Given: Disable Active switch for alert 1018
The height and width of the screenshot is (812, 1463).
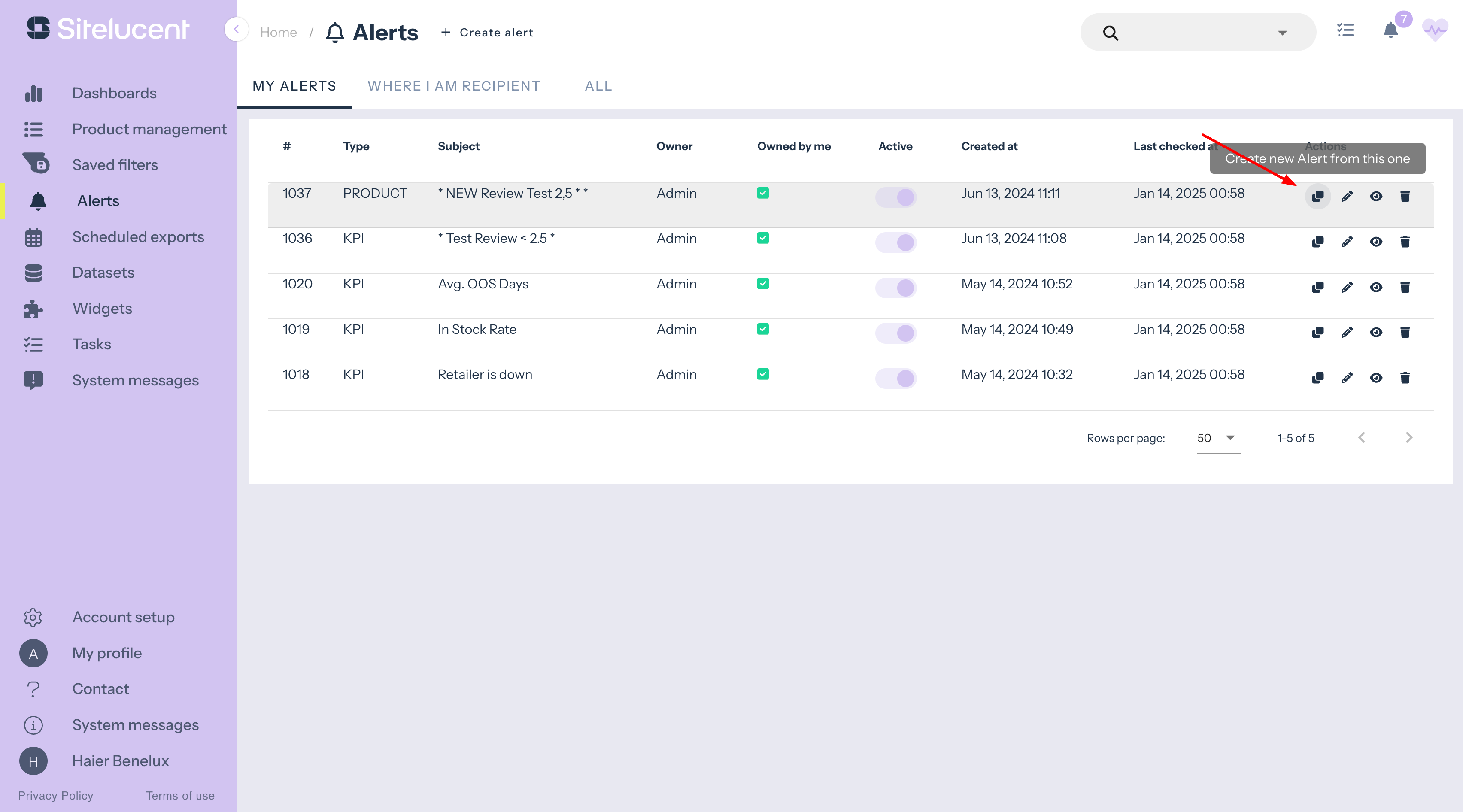Looking at the screenshot, I should click(x=895, y=378).
